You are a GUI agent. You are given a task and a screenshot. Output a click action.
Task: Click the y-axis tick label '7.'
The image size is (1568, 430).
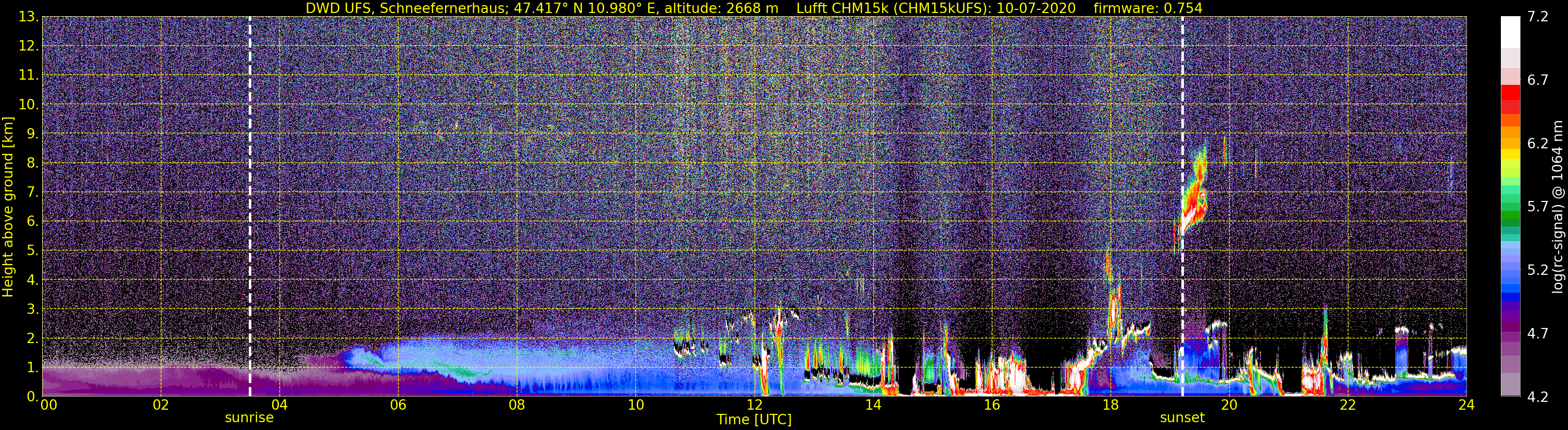pos(32,193)
